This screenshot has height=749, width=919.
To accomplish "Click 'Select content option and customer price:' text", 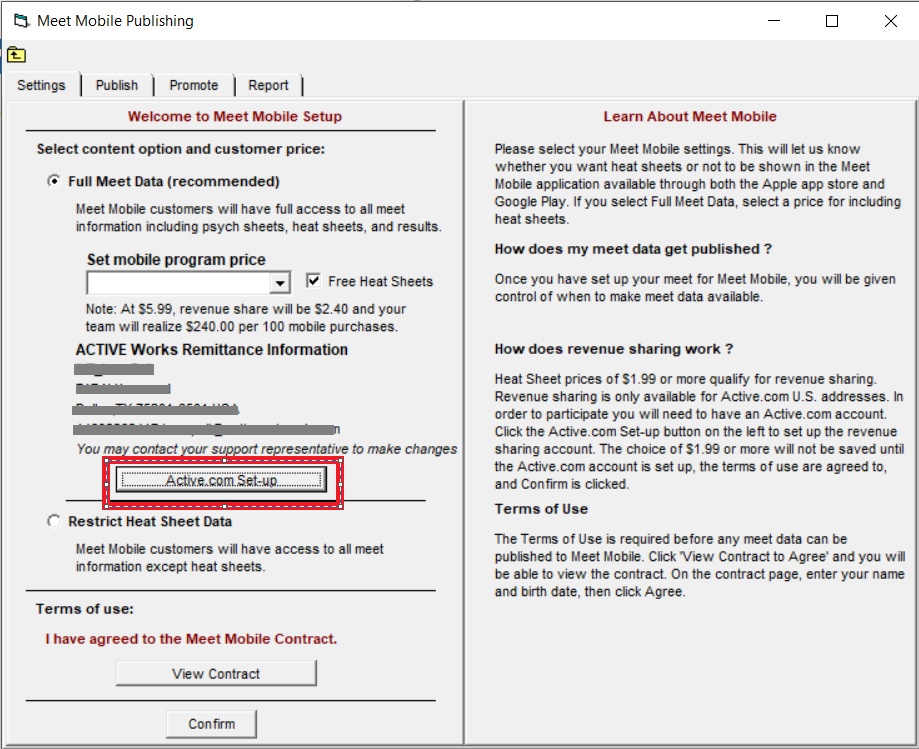I will 181,149.
